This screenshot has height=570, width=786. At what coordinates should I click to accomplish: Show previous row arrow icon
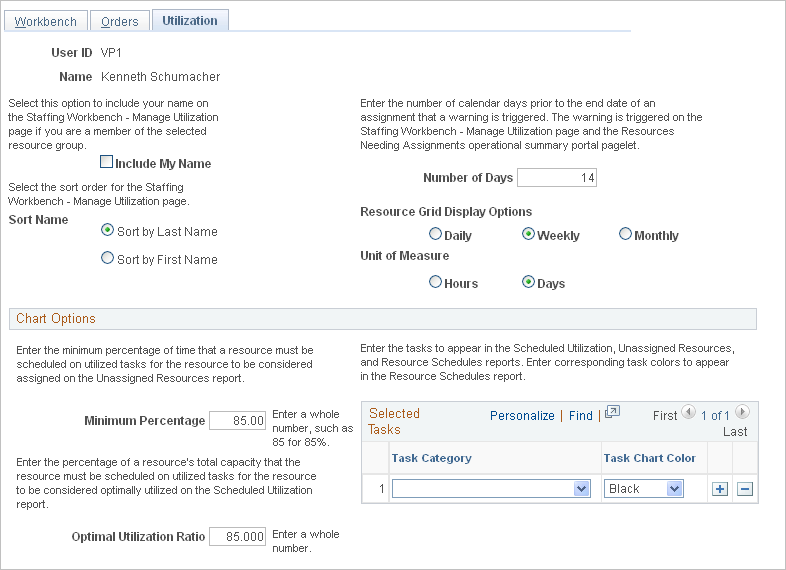[689, 412]
